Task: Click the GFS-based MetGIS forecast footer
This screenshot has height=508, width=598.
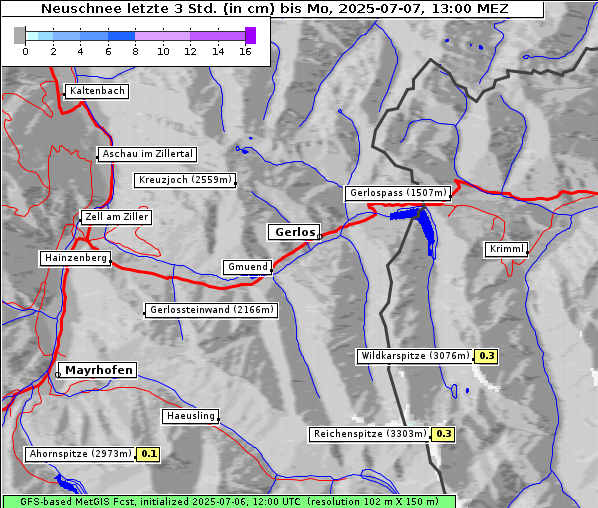Action: [x=229, y=502]
